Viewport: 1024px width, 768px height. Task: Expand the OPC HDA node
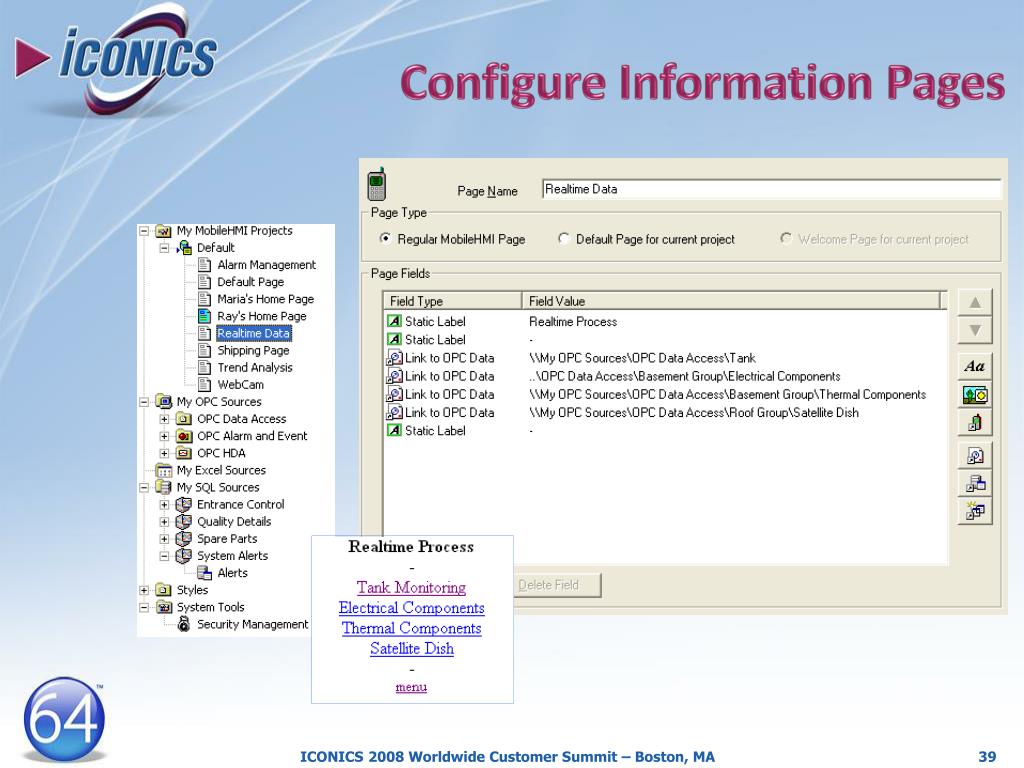165,453
